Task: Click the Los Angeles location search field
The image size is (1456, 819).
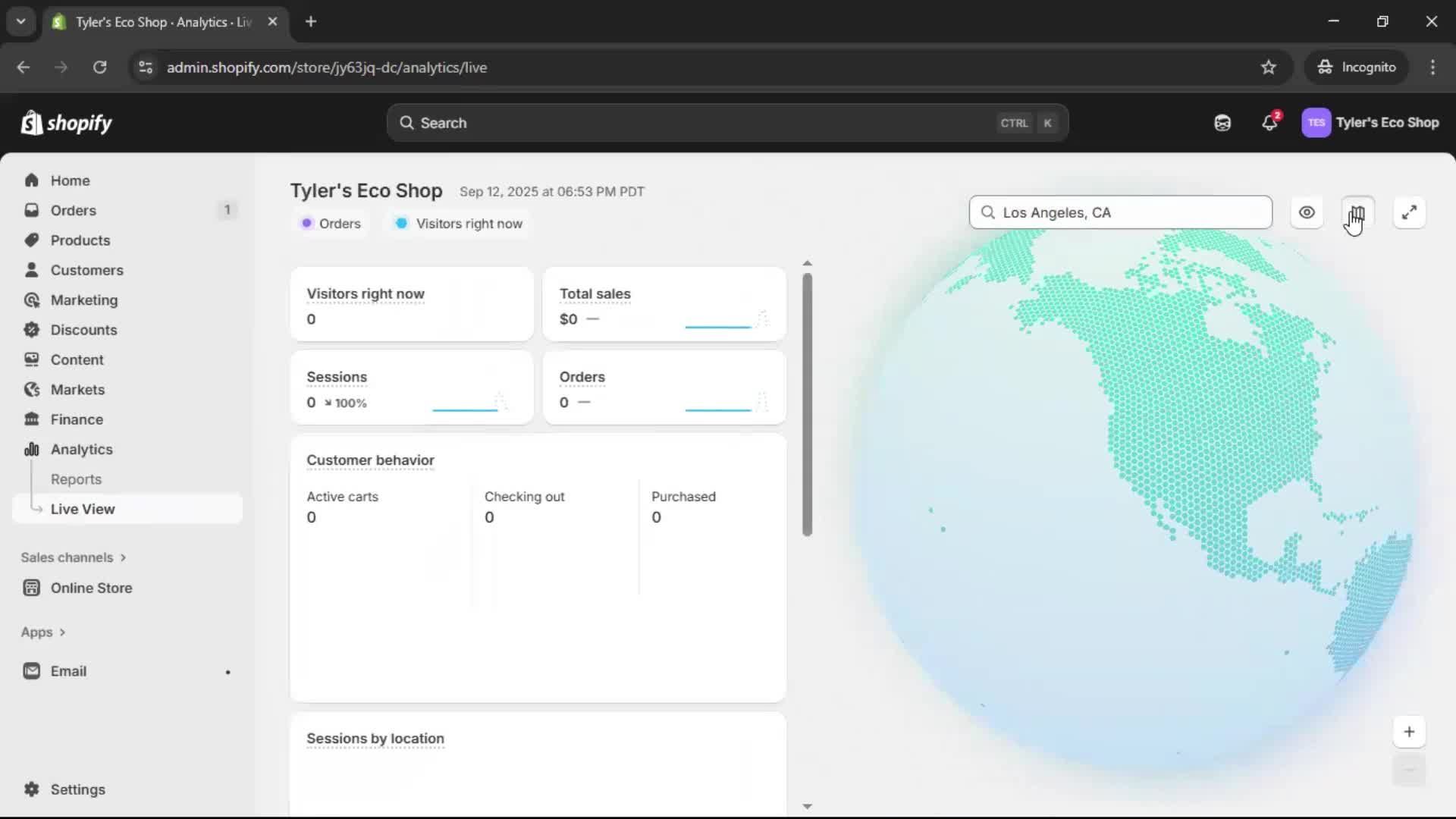Action: coord(1121,212)
